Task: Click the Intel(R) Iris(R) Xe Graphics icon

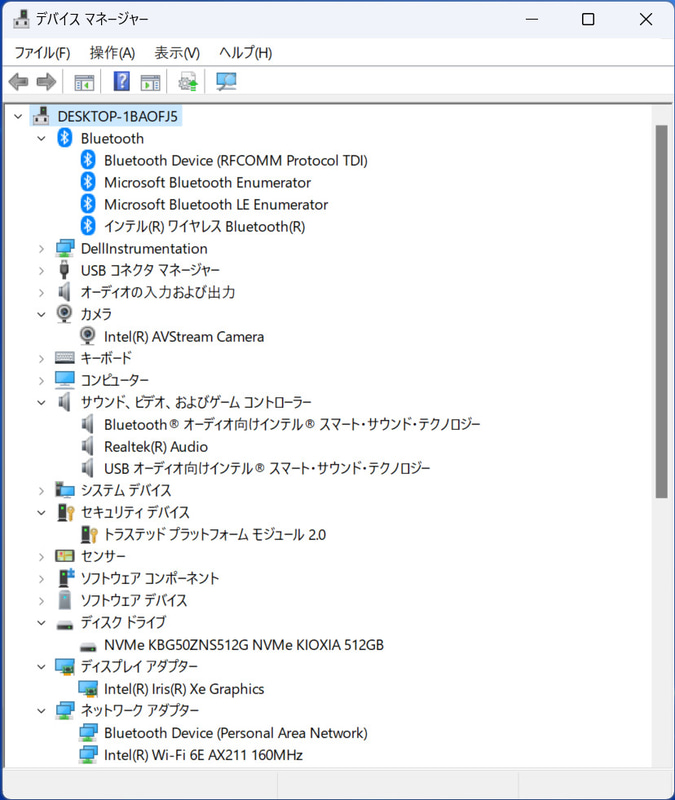Action: (x=88, y=689)
